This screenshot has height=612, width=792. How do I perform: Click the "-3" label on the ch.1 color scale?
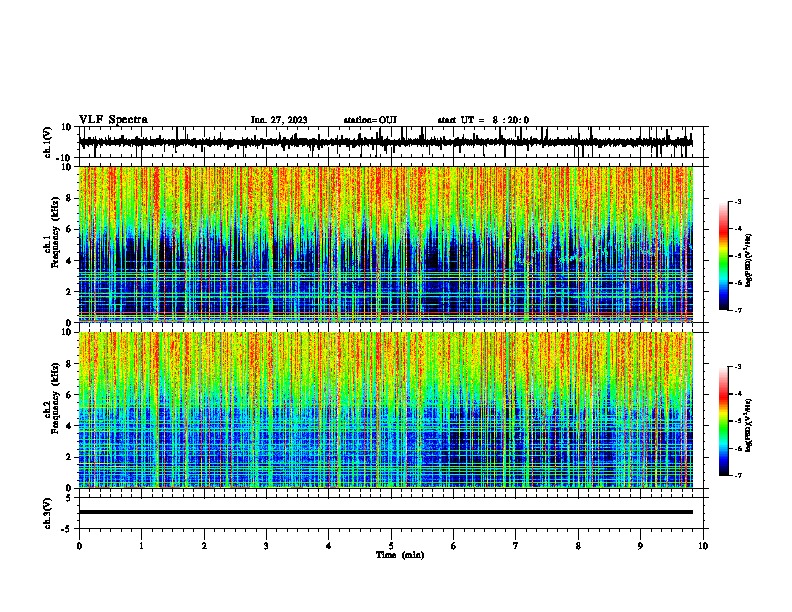click(737, 201)
